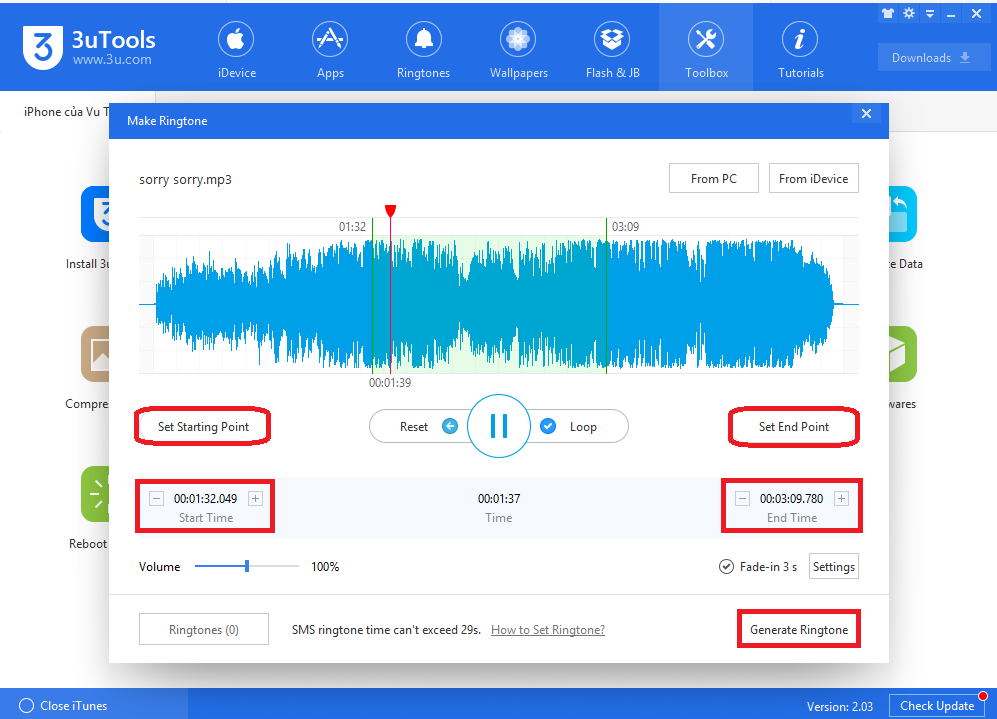The image size is (997, 719).
Task: Open the How to Set Ringtone link
Action: (x=548, y=630)
